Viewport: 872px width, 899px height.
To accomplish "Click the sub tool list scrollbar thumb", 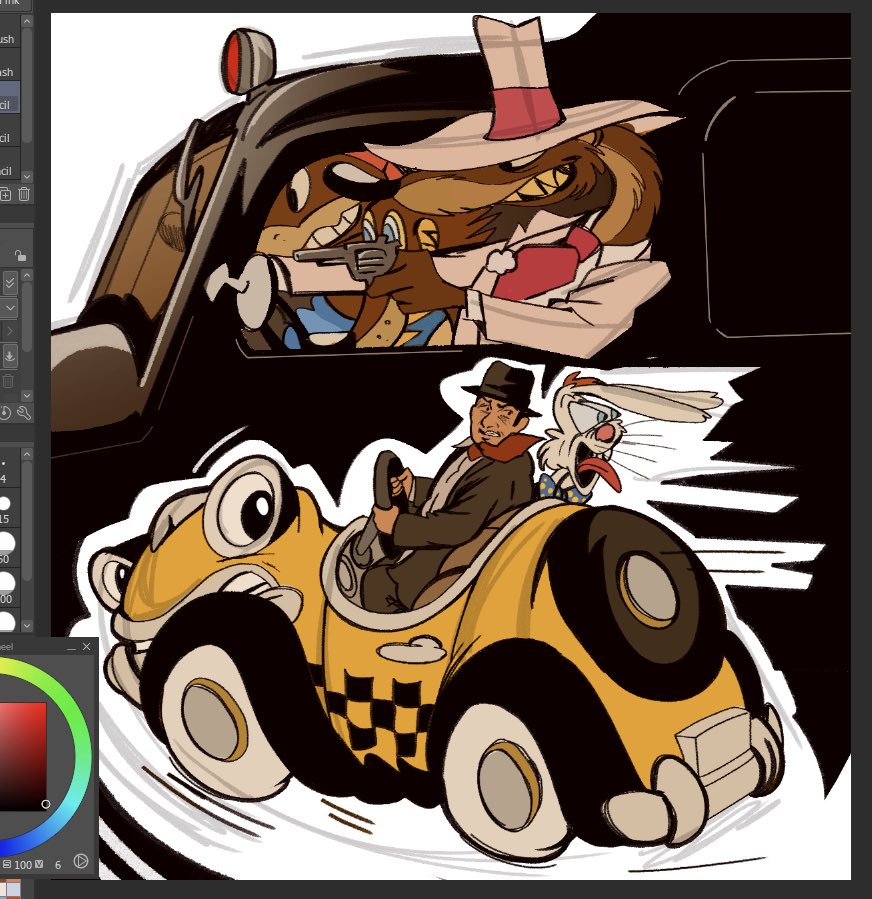I will coord(27,86).
